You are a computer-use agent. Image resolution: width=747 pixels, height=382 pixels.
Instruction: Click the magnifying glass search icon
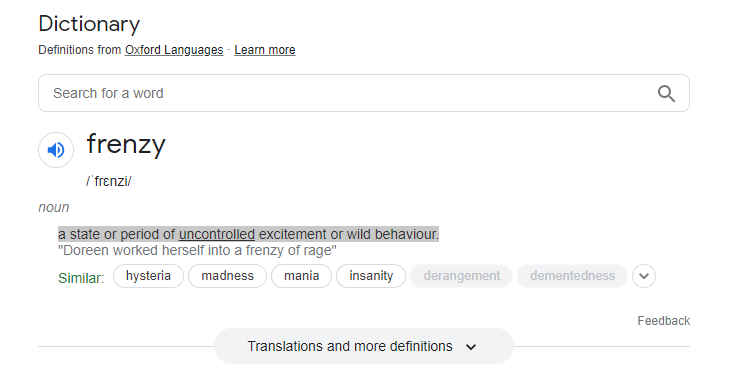666,93
